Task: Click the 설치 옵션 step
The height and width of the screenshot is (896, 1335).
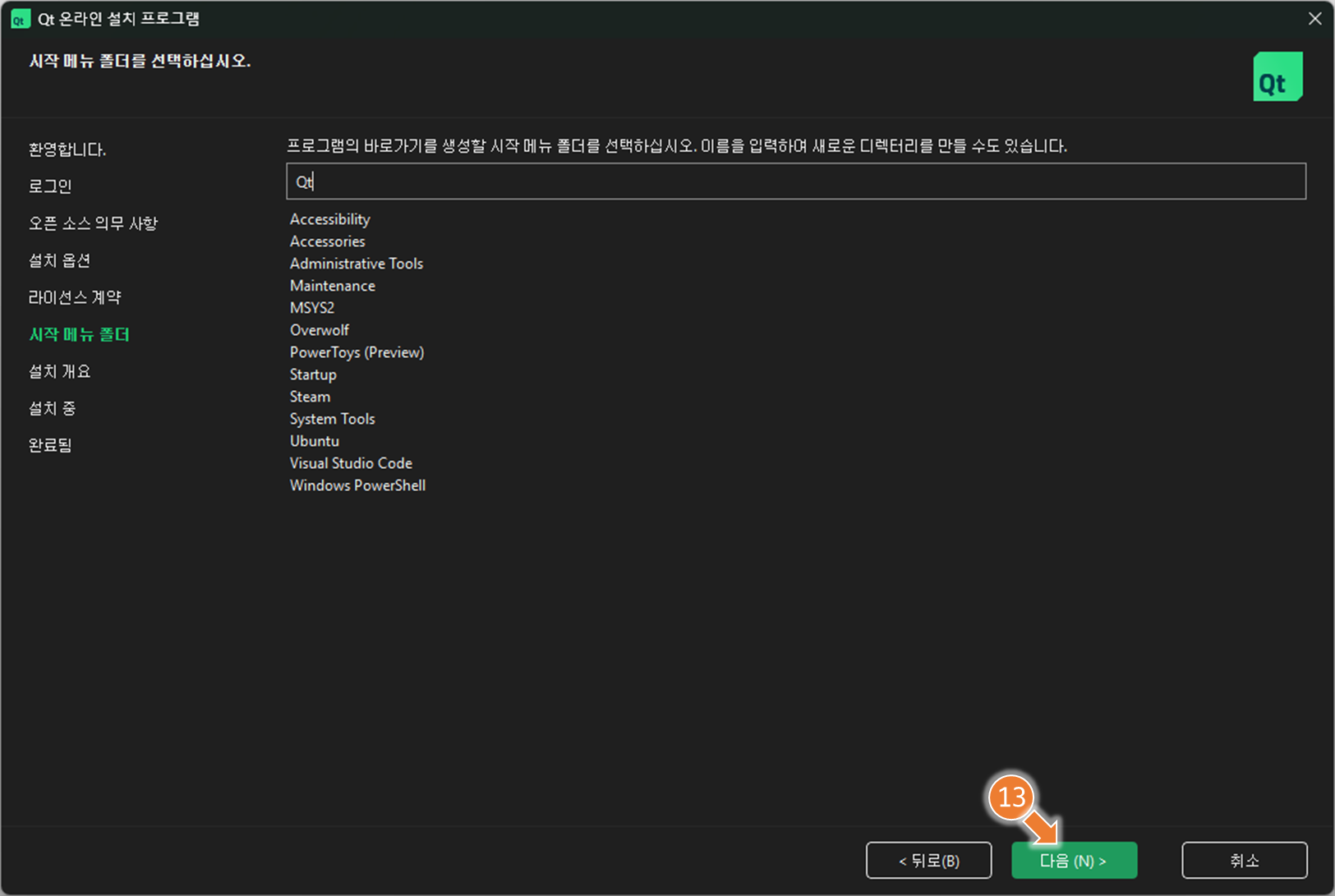Action: click(x=59, y=260)
